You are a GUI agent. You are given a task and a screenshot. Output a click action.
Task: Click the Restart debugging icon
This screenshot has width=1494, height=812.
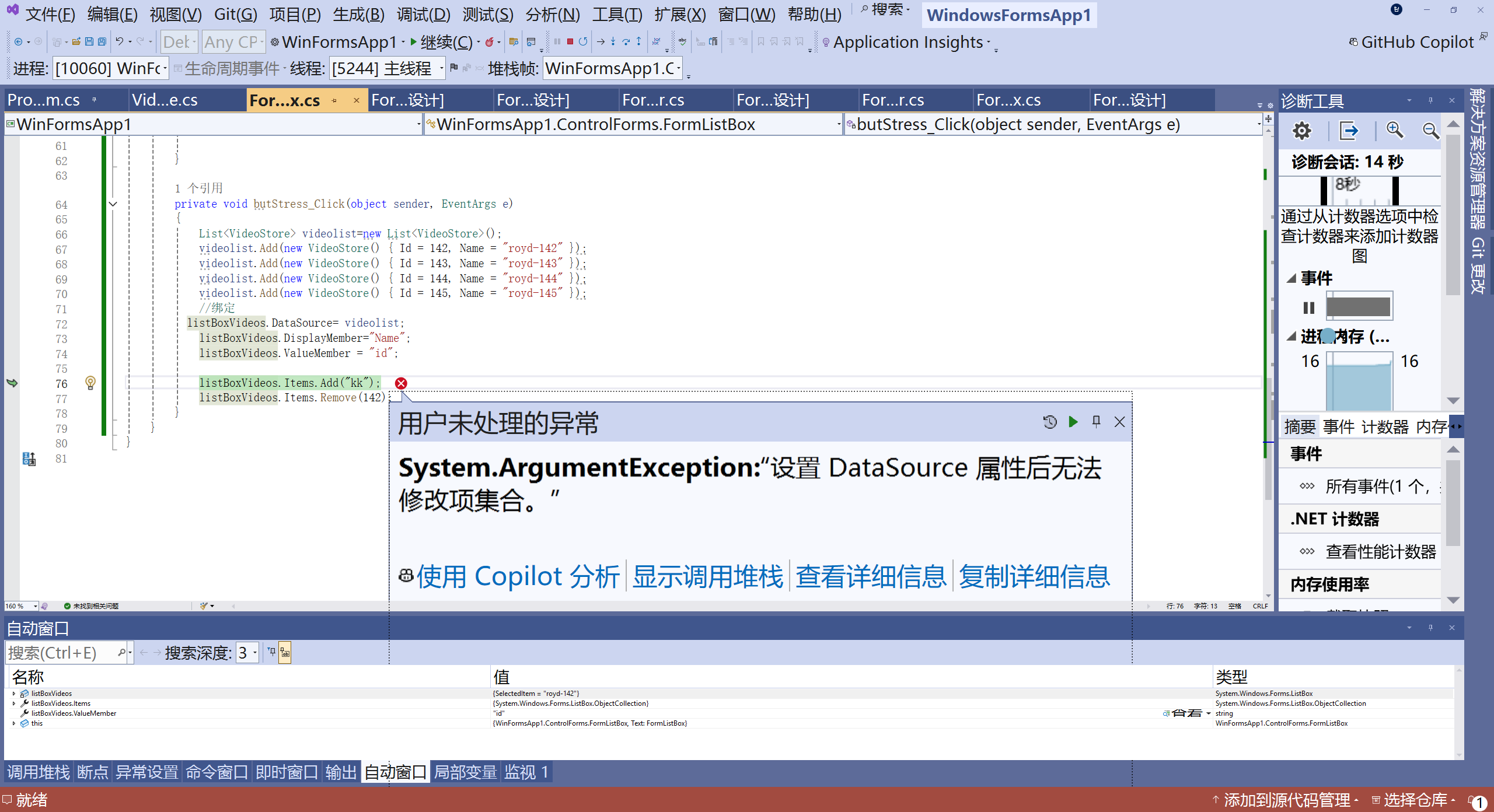coord(583,41)
